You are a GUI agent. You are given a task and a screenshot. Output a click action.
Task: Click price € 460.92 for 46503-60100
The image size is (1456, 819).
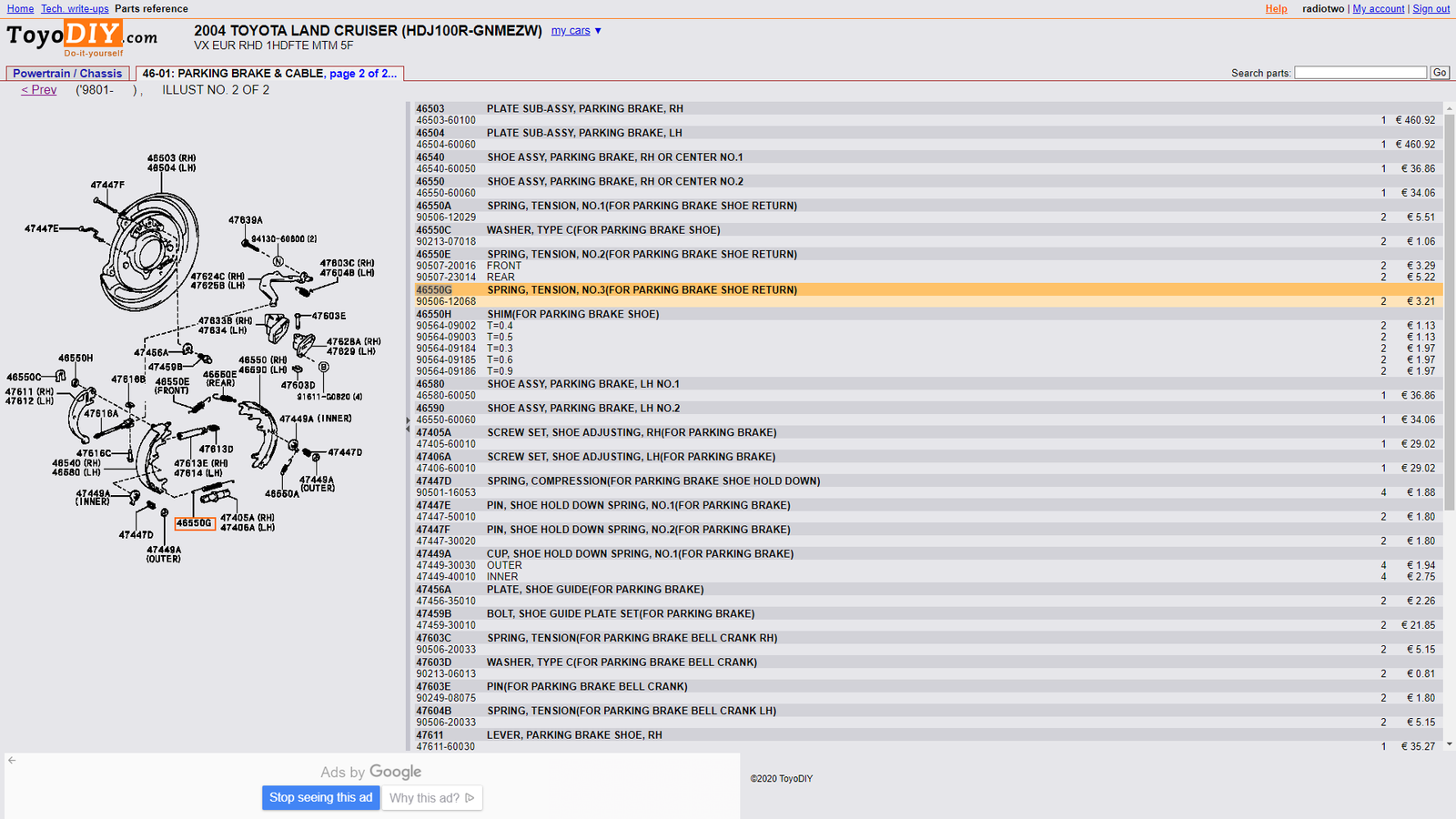[x=1415, y=120]
